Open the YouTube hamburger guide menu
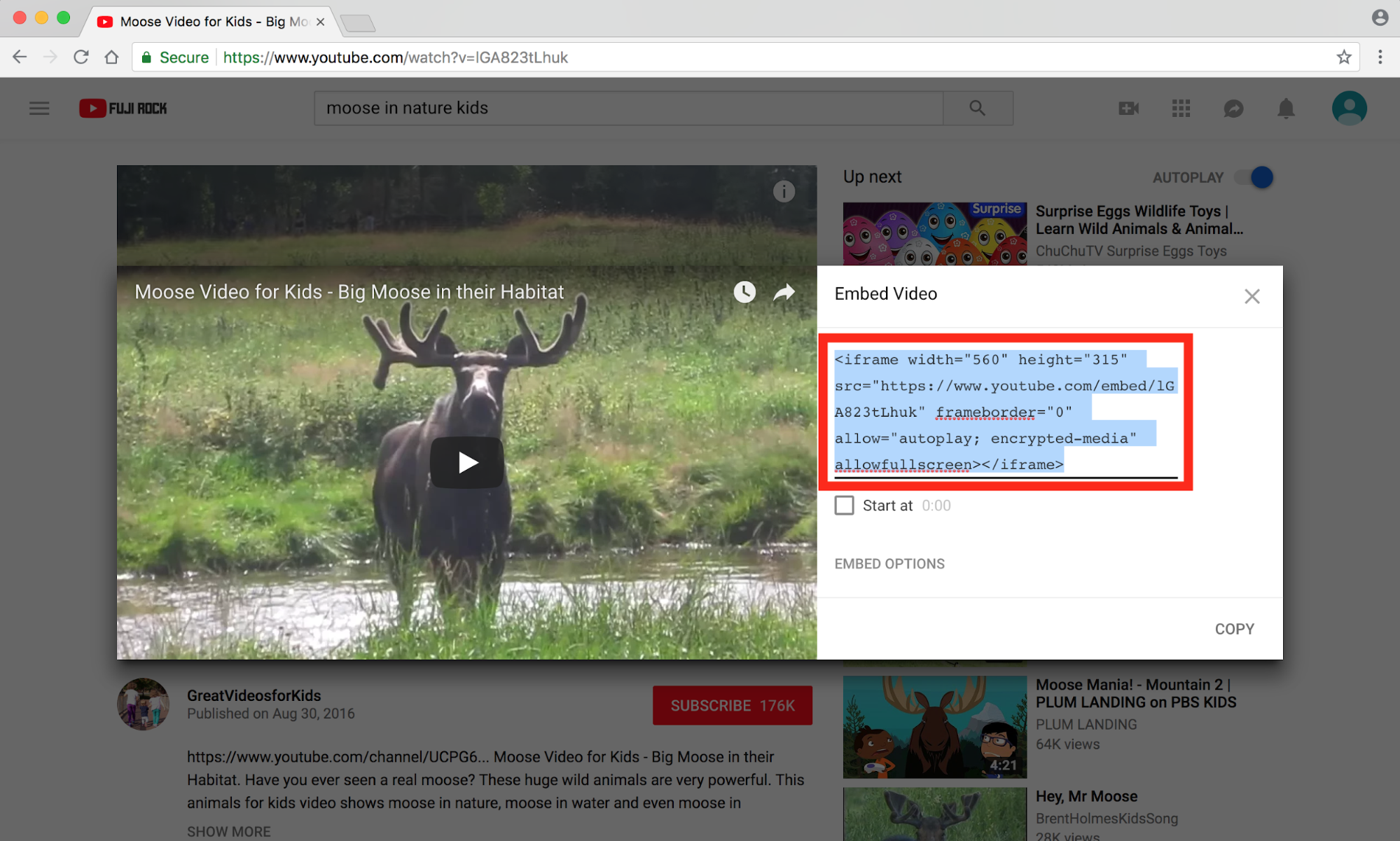This screenshot has height=841, width=1400. 39,108
